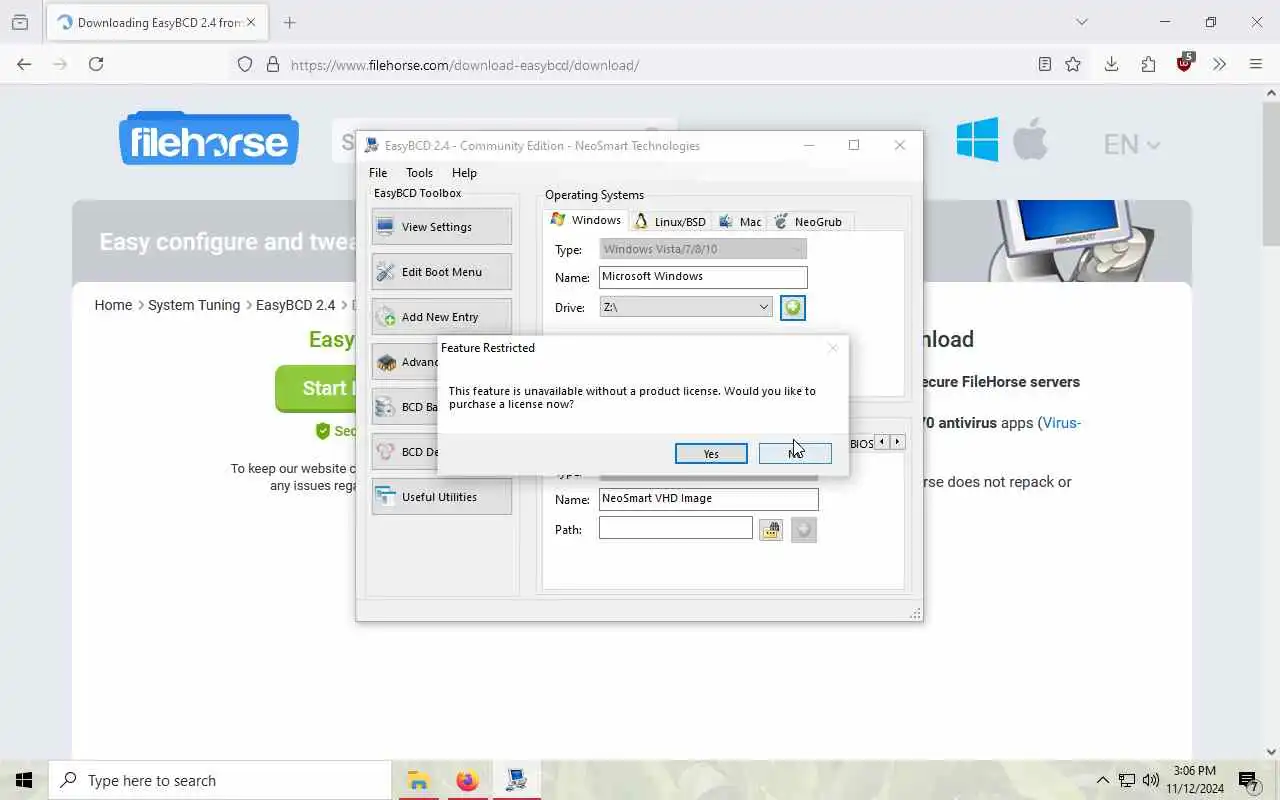The width and height of the screenshot is (1280, 800).
Task: Click the padlock site info icon
Action: (x=272, y=65)
